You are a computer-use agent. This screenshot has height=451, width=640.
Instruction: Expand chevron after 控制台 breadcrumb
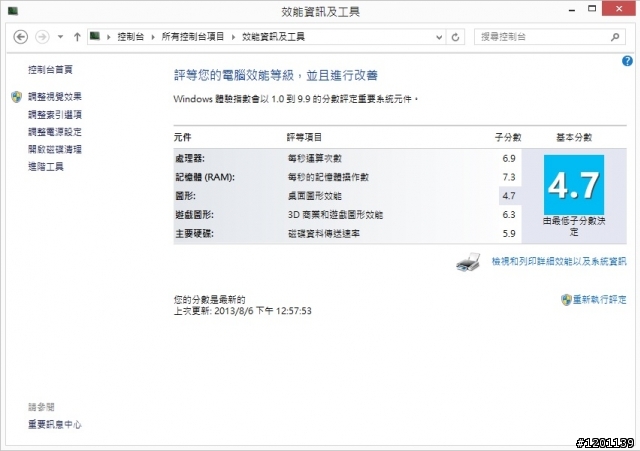point(153,37)
